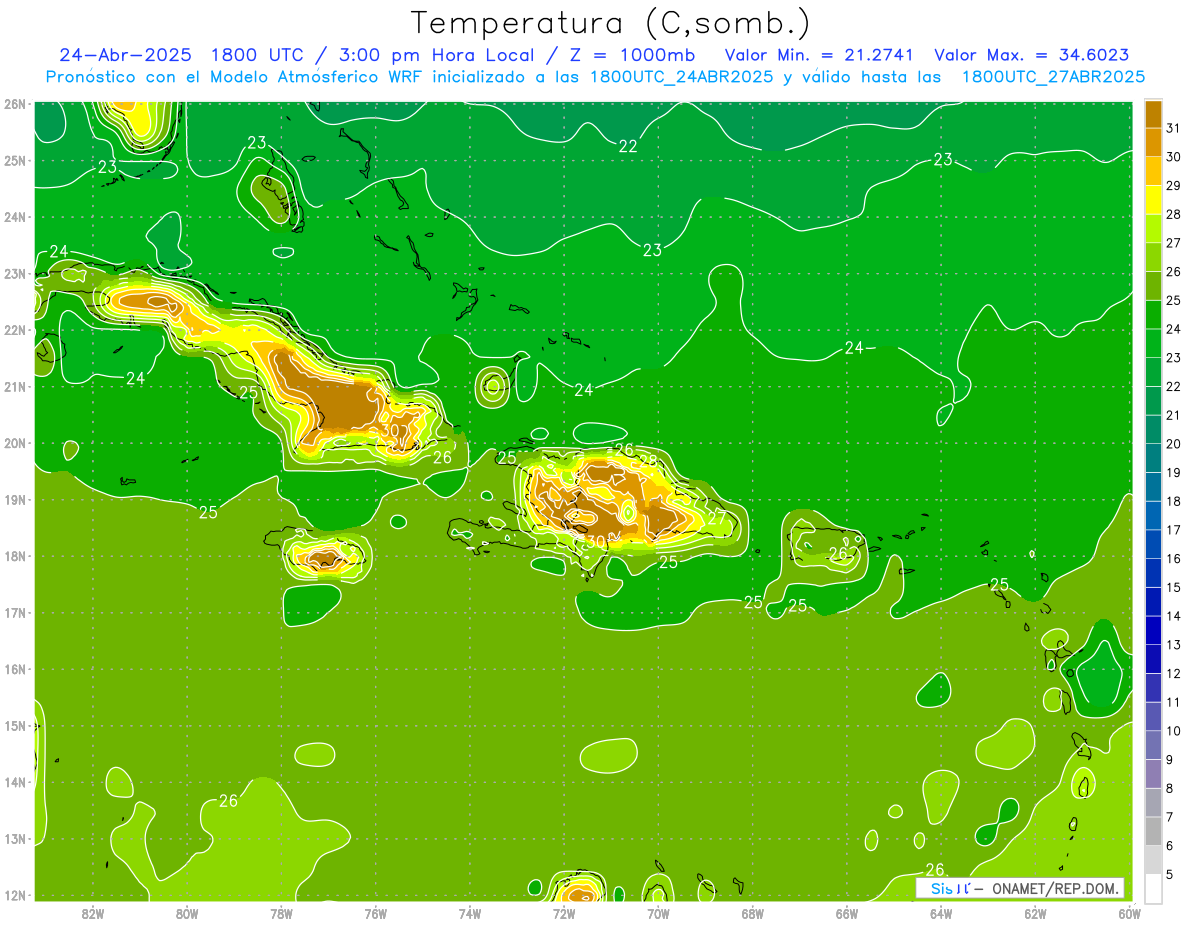Click colorbar segment between 26 and 27
Viewport: 1200px width, 927px height.
coord(1153,257)
